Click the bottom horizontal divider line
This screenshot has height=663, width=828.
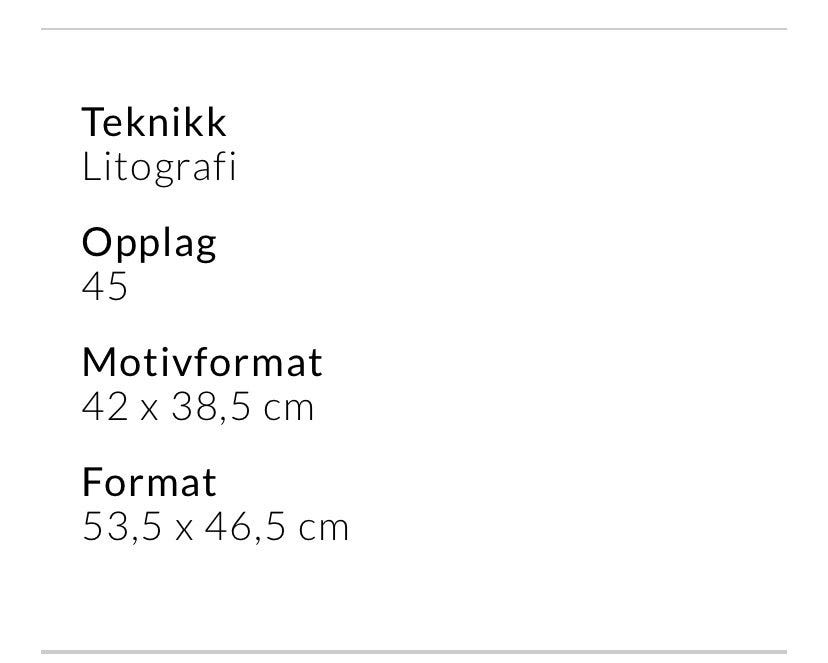point(414,652)
